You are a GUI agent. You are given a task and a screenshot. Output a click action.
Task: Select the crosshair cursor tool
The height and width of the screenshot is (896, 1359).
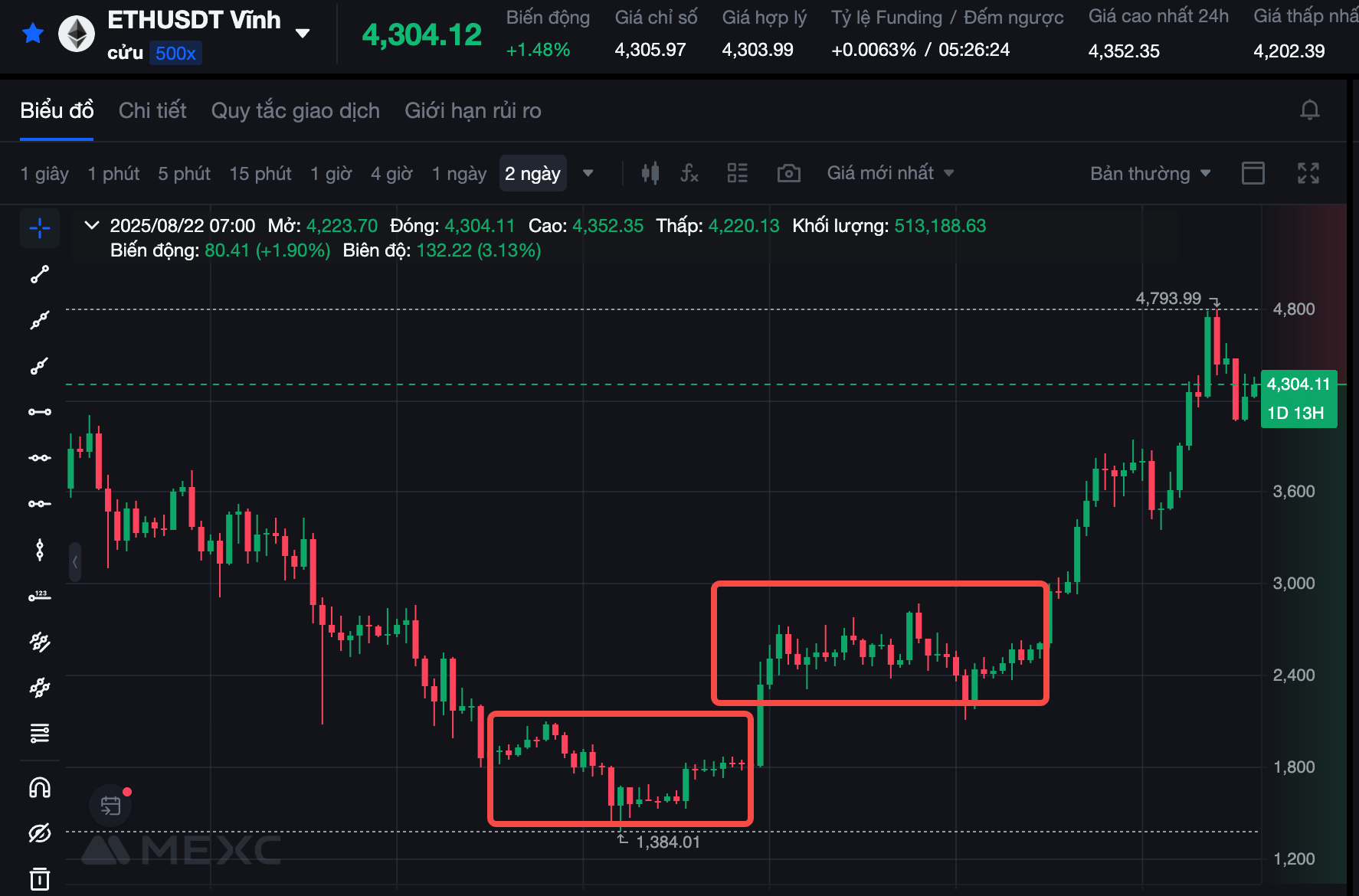(40, 228)
